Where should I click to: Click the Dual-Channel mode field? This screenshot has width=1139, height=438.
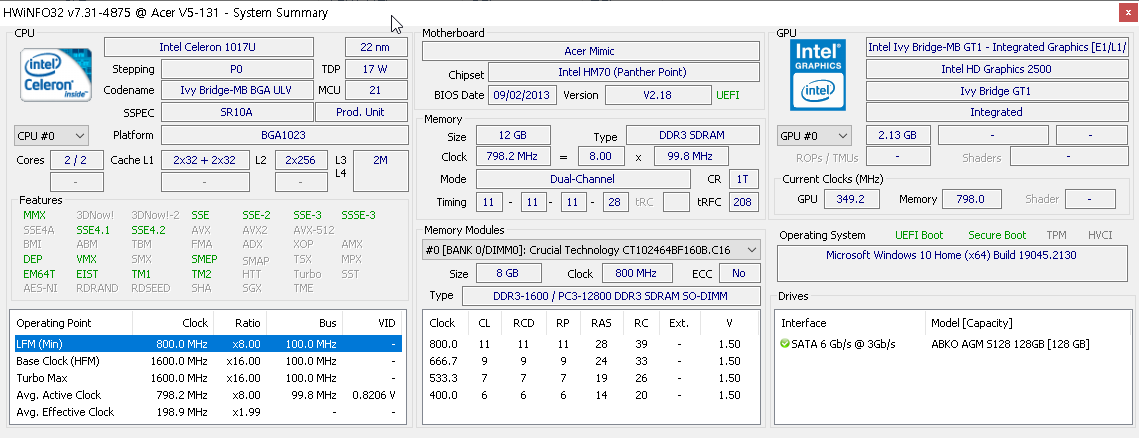[x=583, y=179]
